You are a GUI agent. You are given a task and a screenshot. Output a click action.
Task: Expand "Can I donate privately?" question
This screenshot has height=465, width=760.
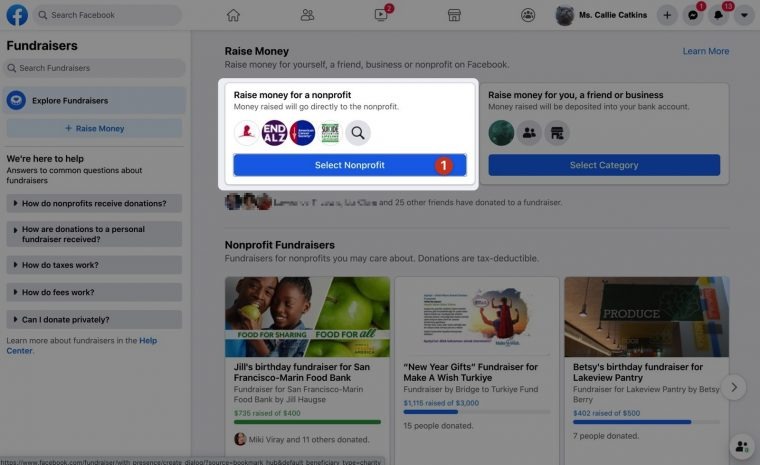(94, 319)
